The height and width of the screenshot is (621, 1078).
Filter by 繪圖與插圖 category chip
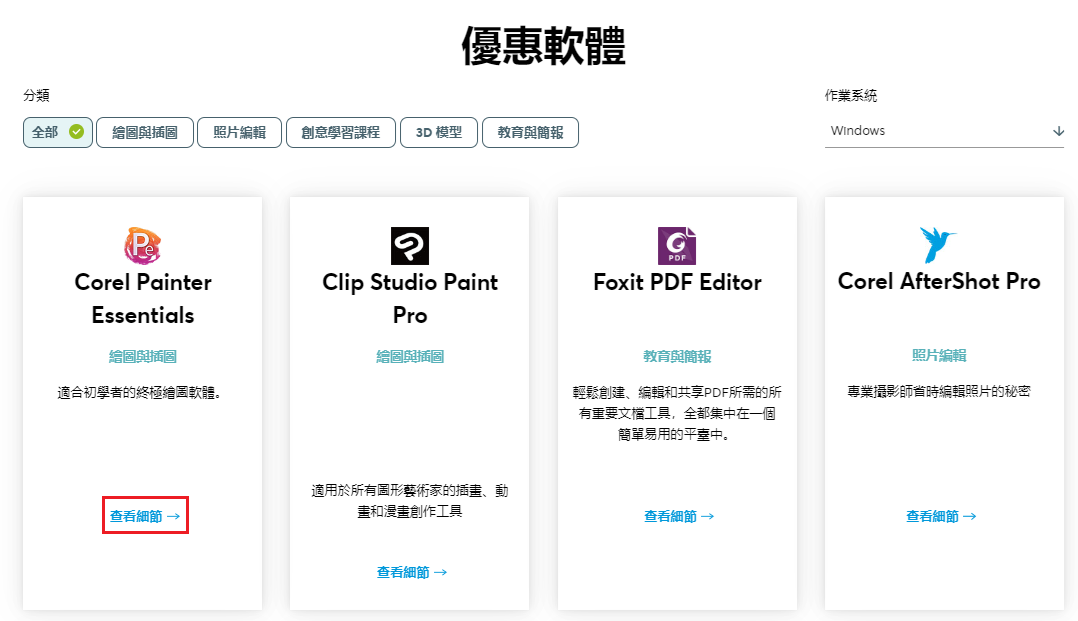(x=145, y=132)
